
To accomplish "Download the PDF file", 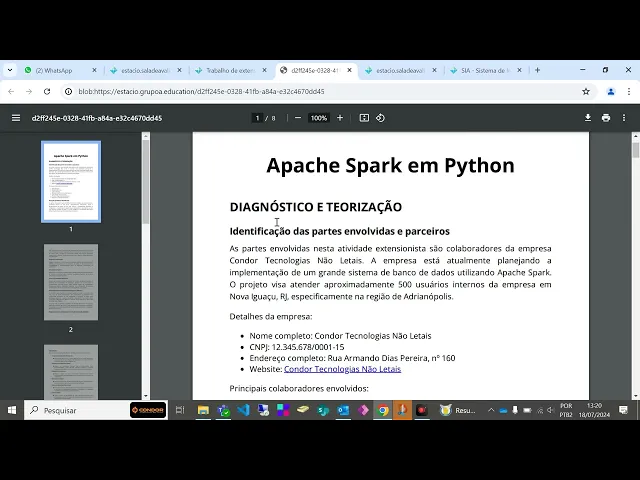I will pyautogui.click(x=588, y=118).
